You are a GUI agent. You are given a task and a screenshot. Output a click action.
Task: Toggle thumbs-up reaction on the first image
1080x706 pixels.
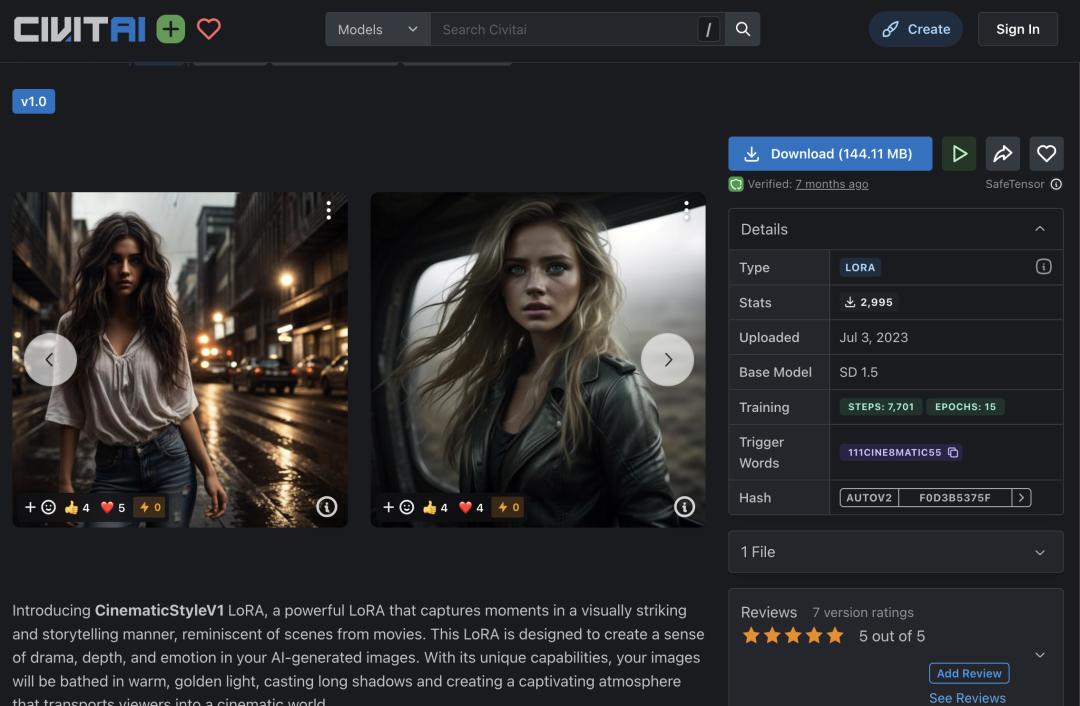click(x=77, y=507)
